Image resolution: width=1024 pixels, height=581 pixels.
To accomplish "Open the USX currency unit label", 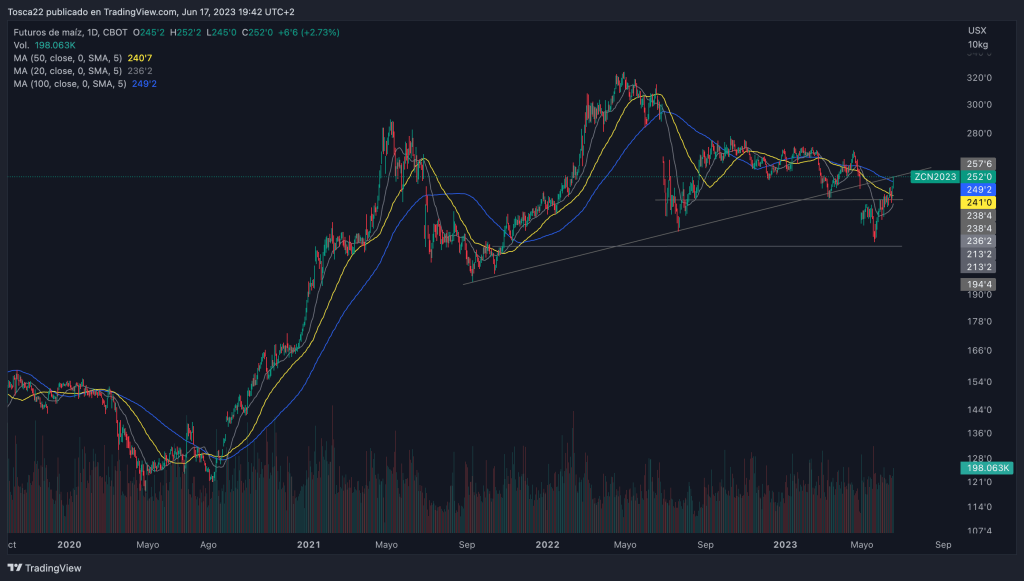I will (977, 31).
